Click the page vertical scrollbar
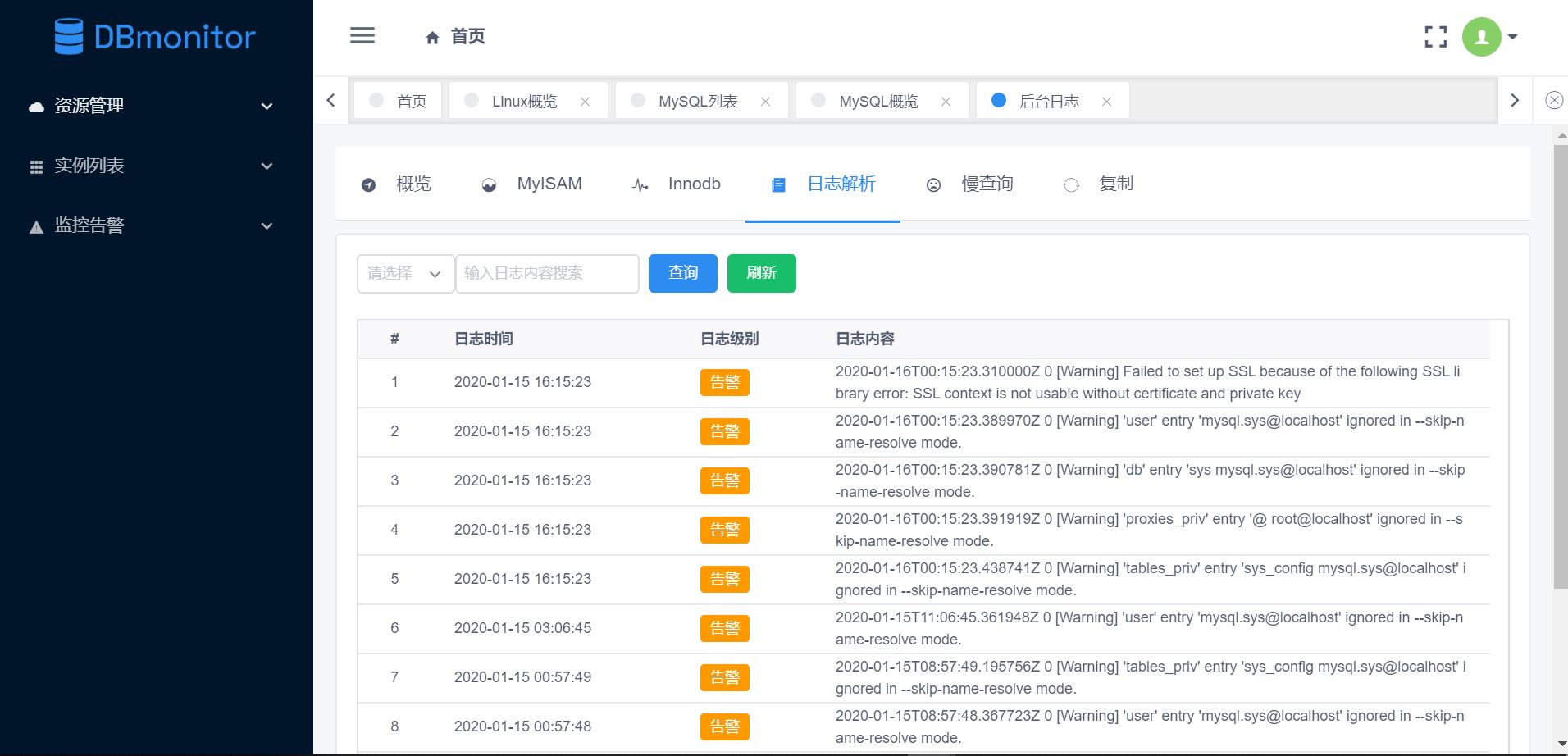 pyautogui.click(x=1561, y=367)
